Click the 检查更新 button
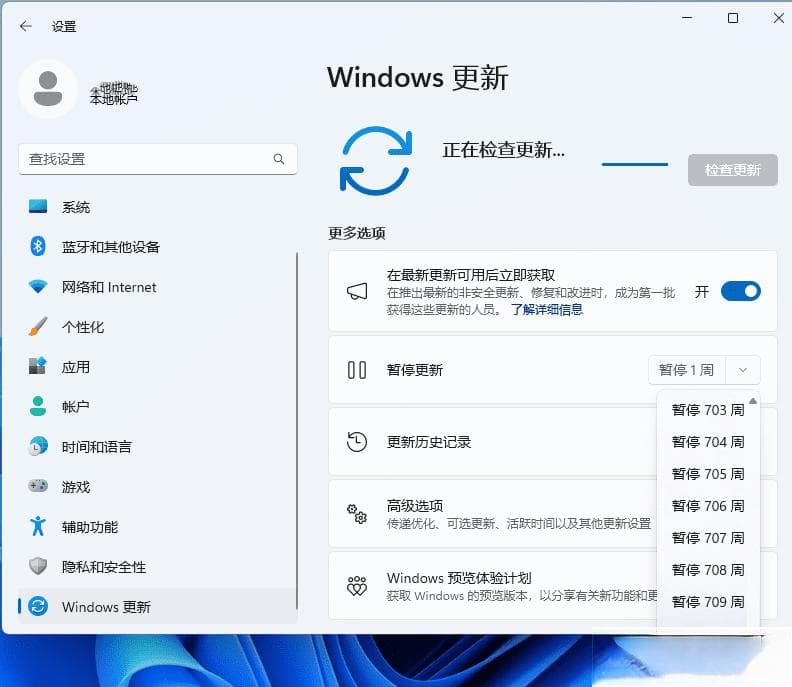Image resolution: width=792 pixels, height=687 pixels. coord(732,170)
